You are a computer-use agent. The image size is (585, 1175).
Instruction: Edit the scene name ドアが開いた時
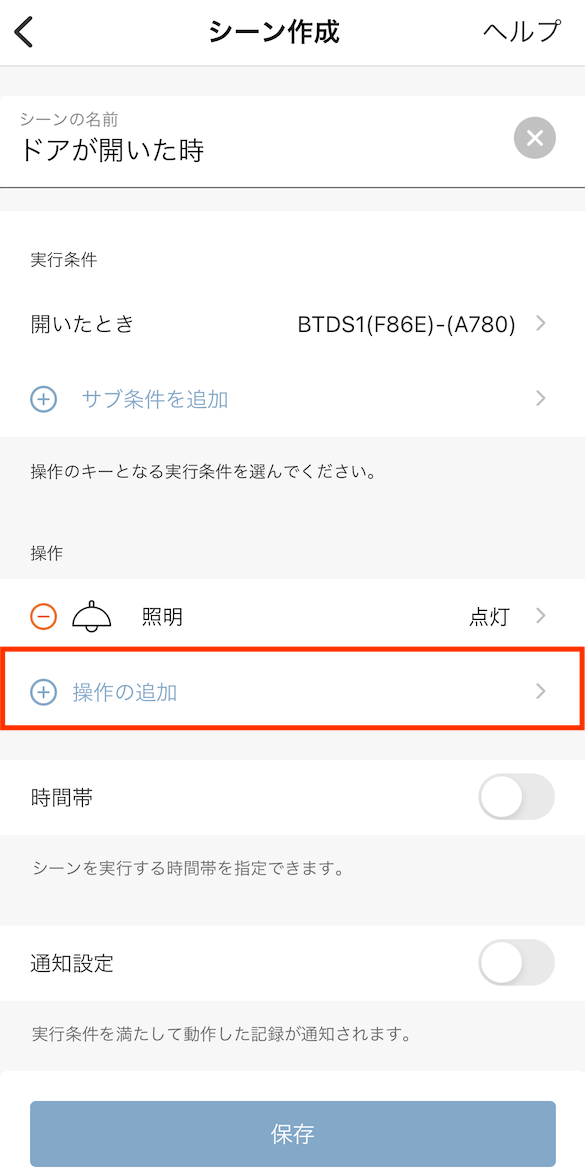click(x=112, y=151)
